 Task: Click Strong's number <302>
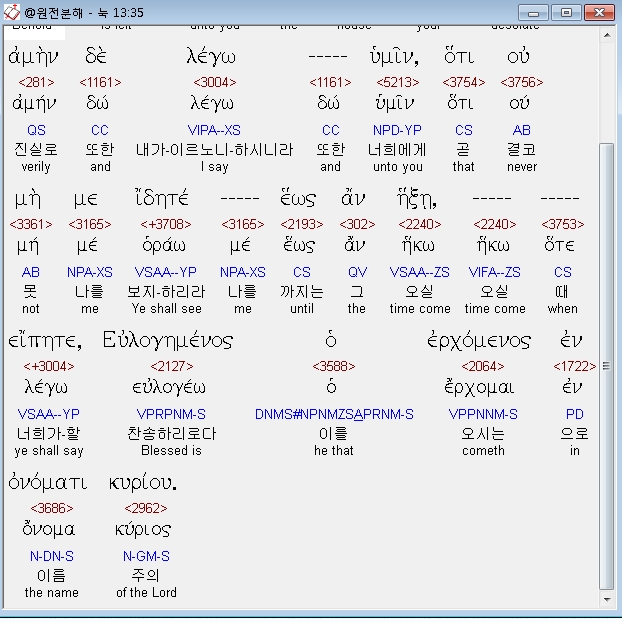coord(357,224)
